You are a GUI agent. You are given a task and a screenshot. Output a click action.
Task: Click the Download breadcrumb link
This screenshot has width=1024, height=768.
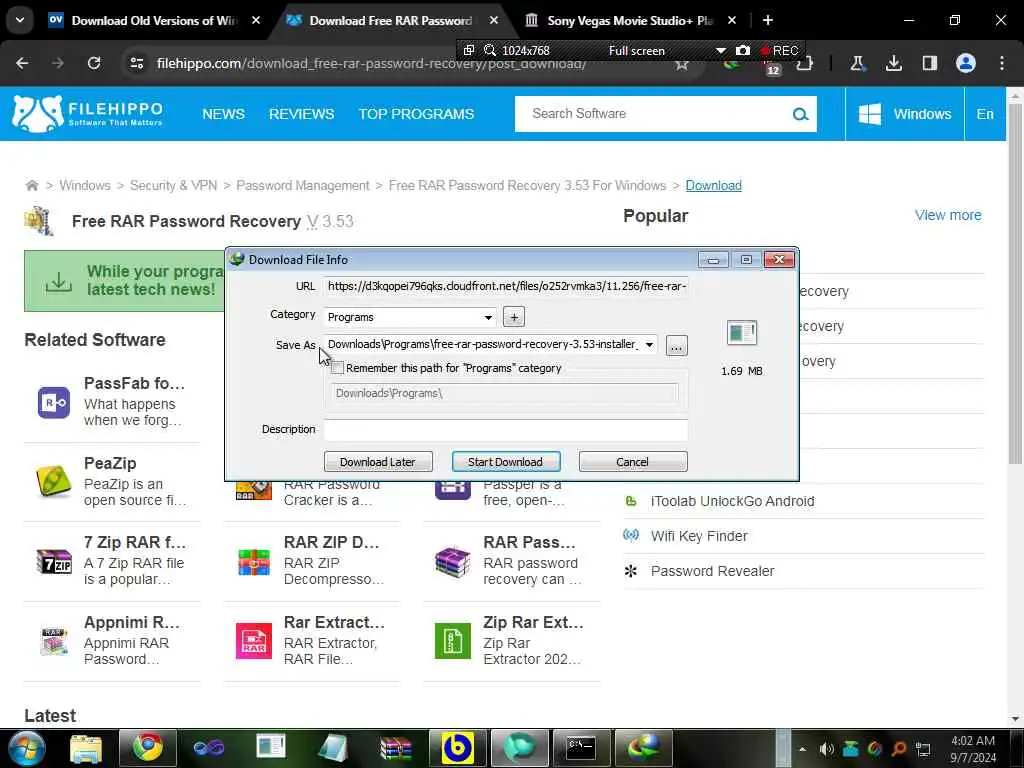point(713,185)
